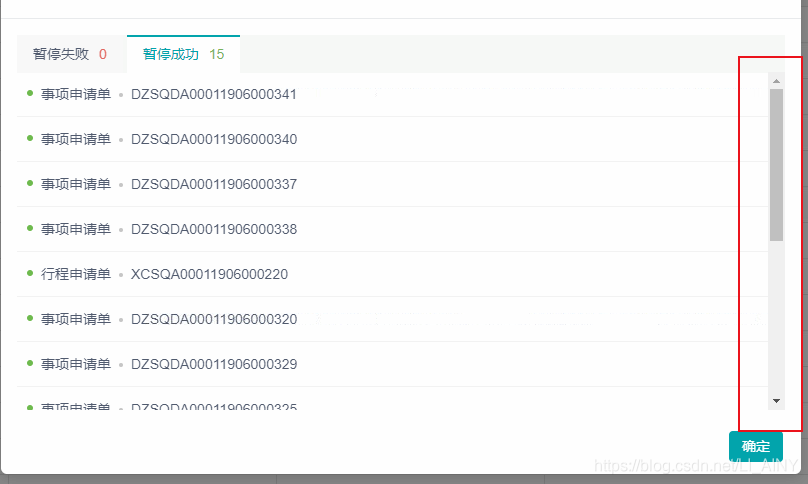
Task: Select row DZSQDA00011906000341
Action: tap(392, 94)
